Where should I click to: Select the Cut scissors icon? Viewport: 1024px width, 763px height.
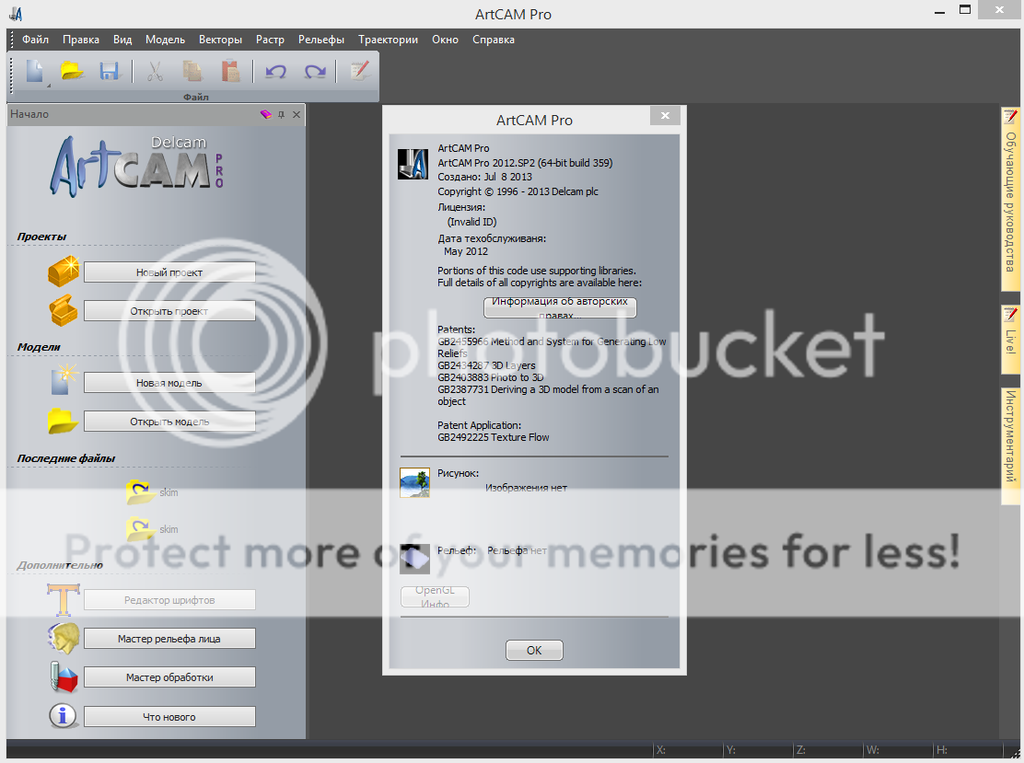(154, 71)
